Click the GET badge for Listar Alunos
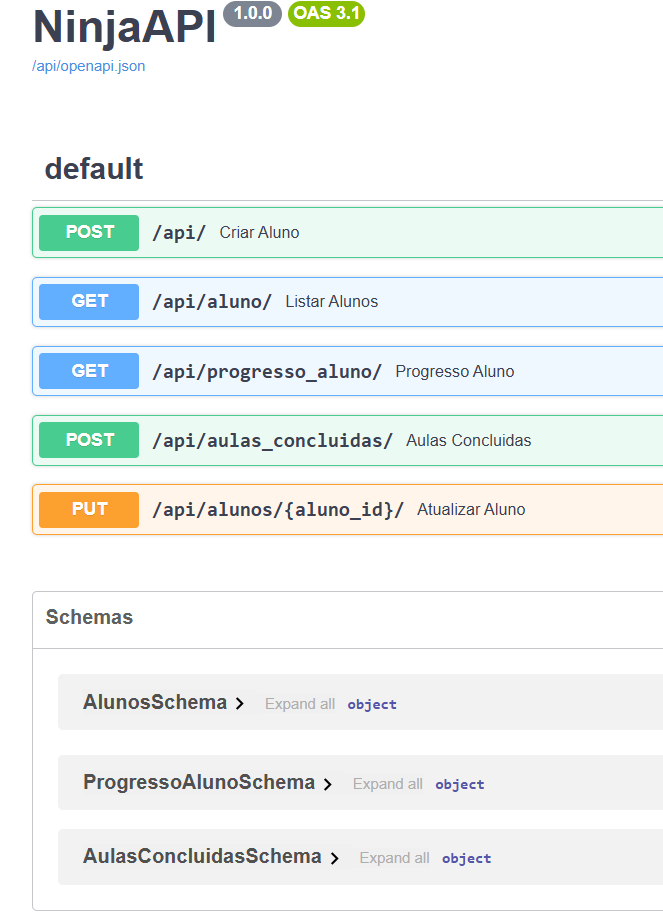Viewport: 663px width, 921px height. coord(89,302)
